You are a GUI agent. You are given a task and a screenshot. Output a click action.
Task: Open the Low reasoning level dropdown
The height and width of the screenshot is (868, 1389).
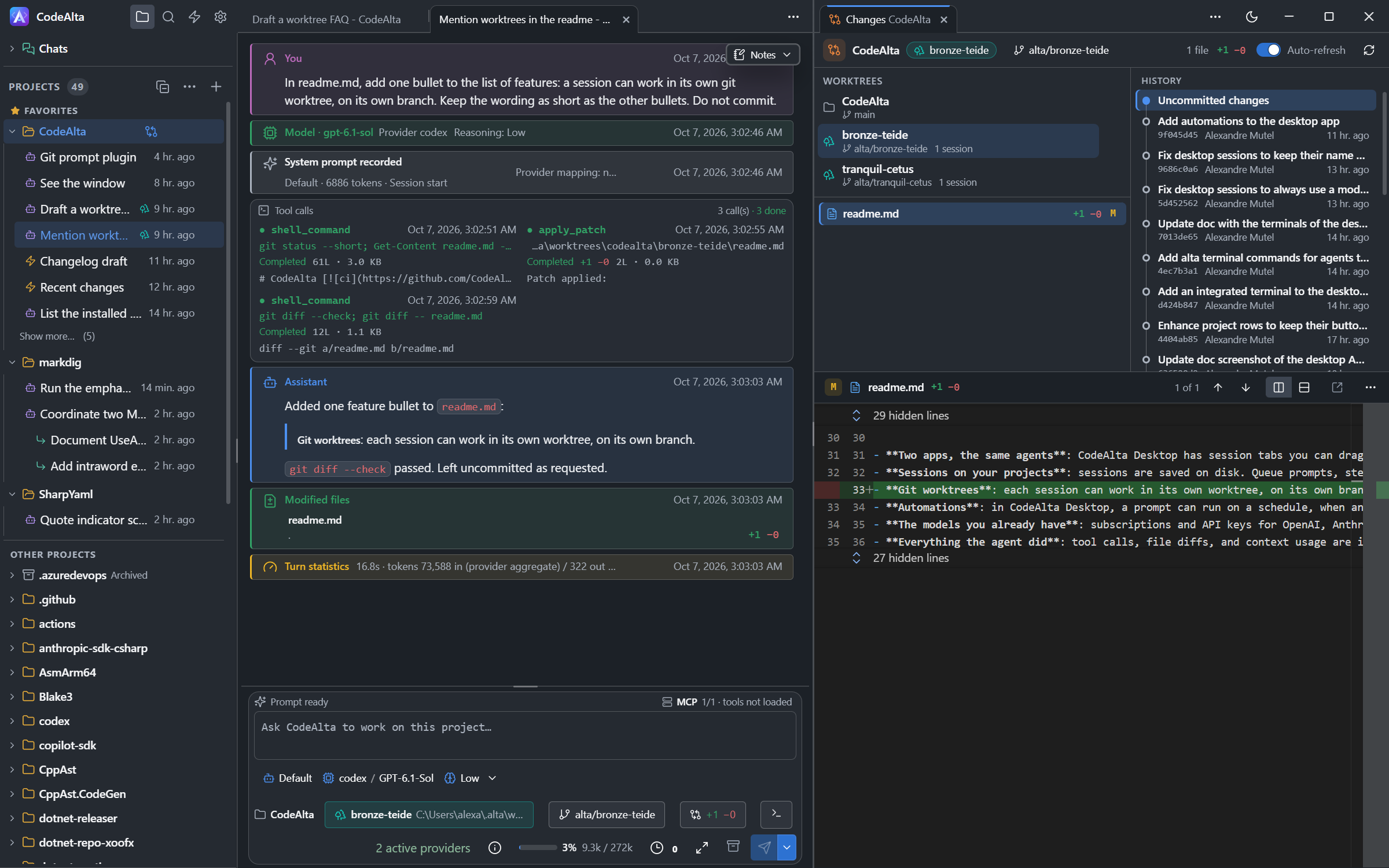point(471,778)
